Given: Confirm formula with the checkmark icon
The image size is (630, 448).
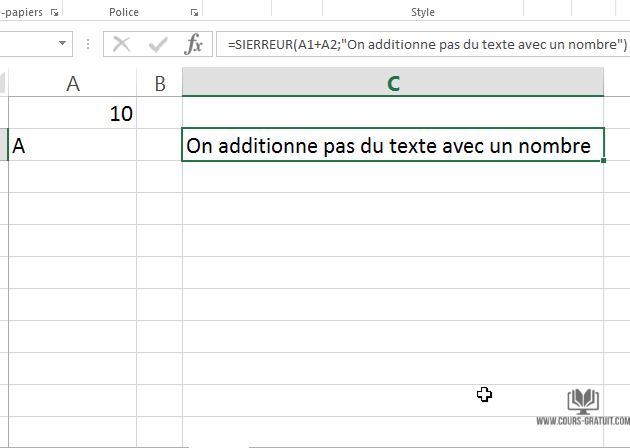Looking at the screenshot, I should point(157,45).
